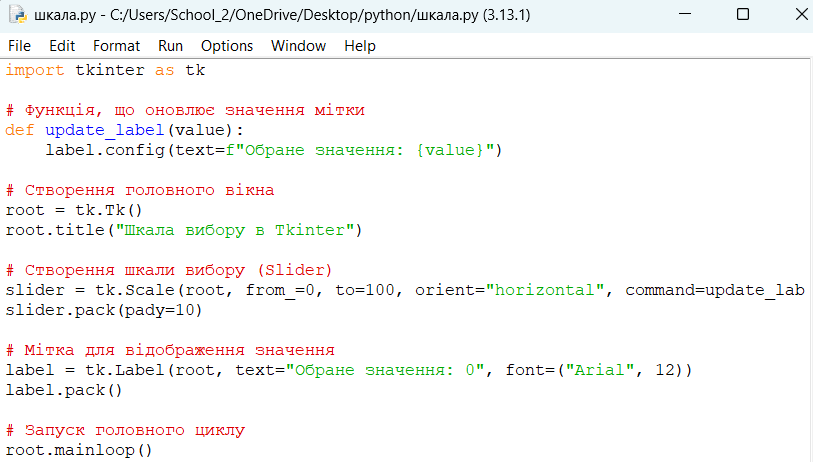This screenshot has height=462, width=813.
Task: Click the comment '# Створення головного вікна'
Action: [x=139, y=190]
